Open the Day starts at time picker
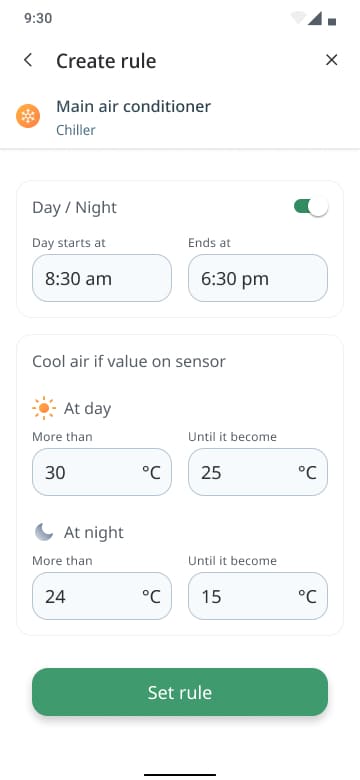The image size is (360, 780). [102, 278]
